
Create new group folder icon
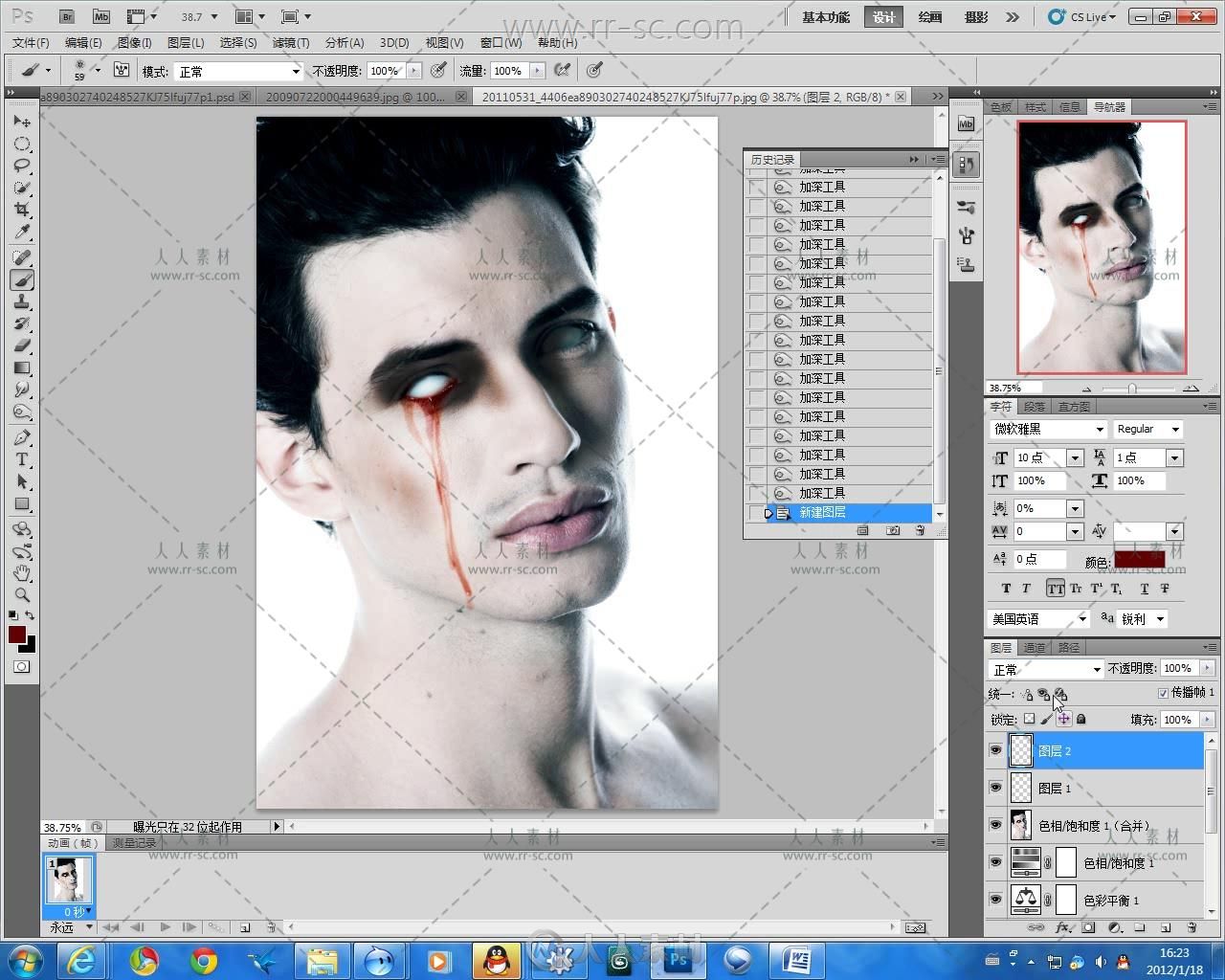[1140, 927]
